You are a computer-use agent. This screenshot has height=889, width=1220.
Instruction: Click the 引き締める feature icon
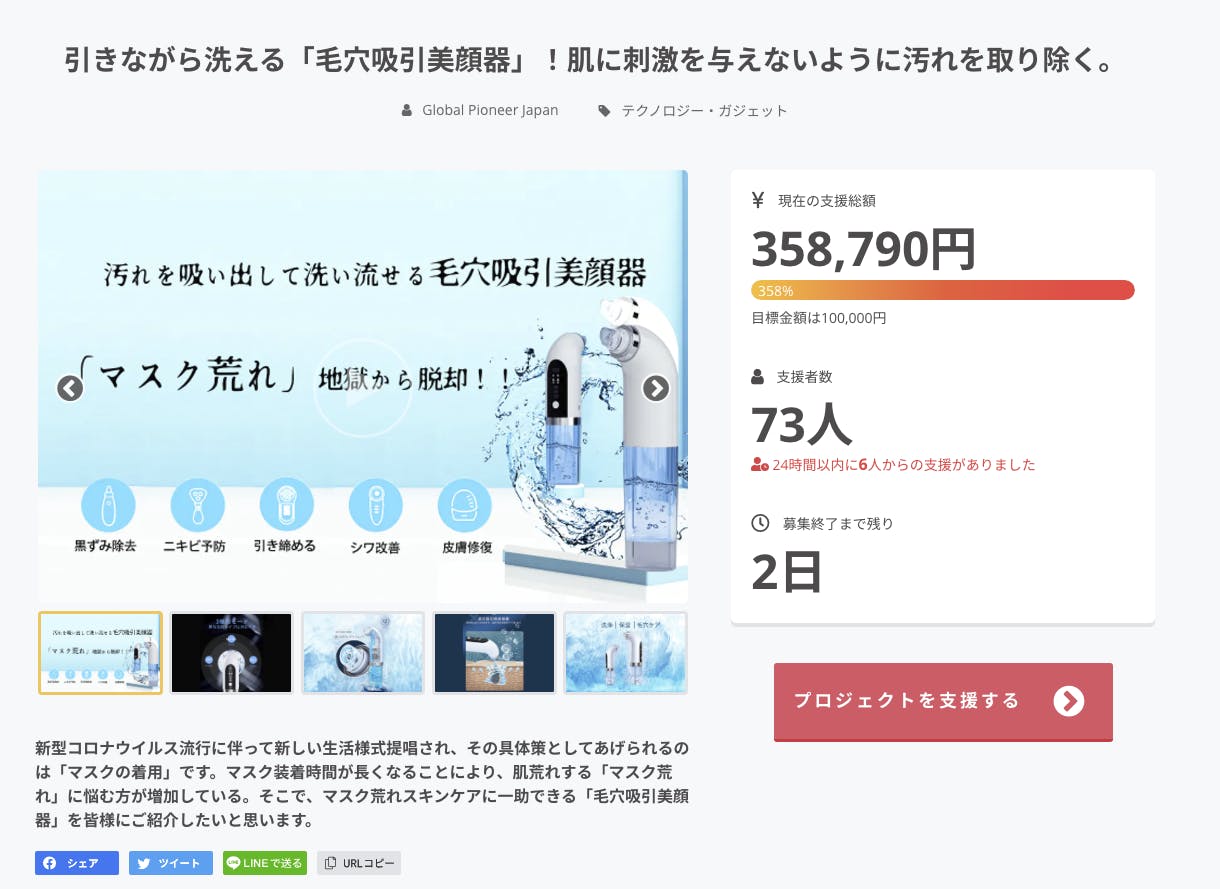pyautogui.click(x=286, y=505)
